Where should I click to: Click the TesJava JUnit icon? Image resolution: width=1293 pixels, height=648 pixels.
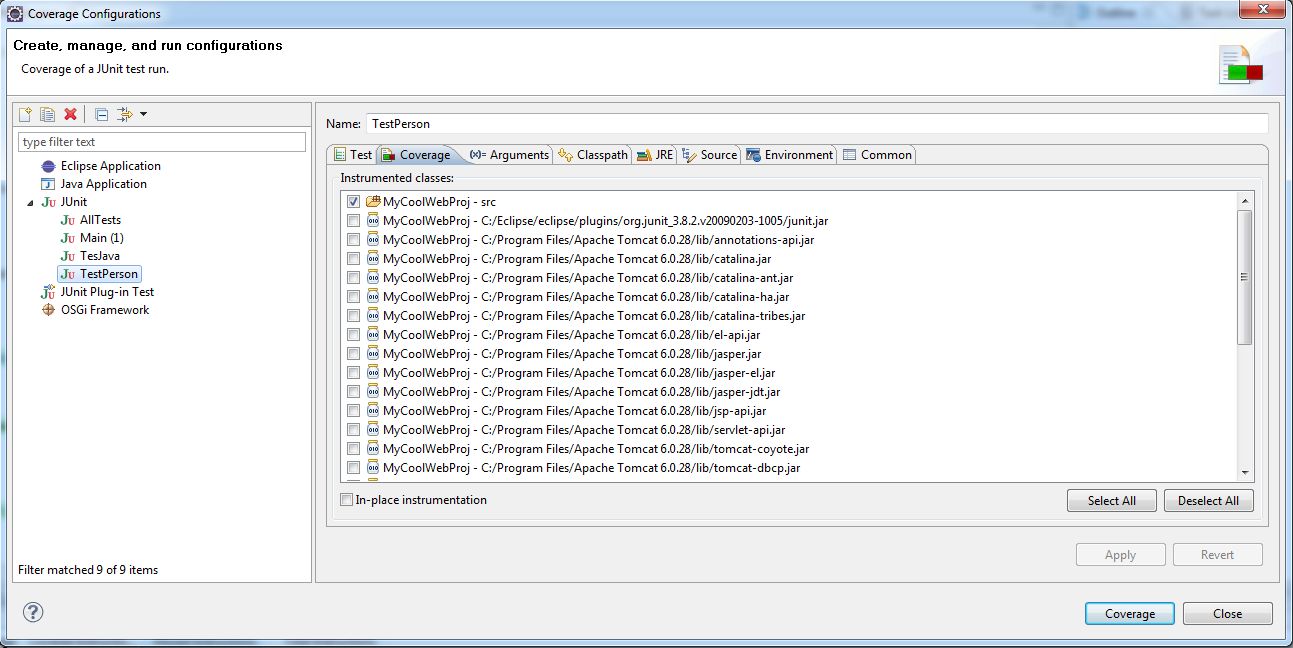[68, 256]
